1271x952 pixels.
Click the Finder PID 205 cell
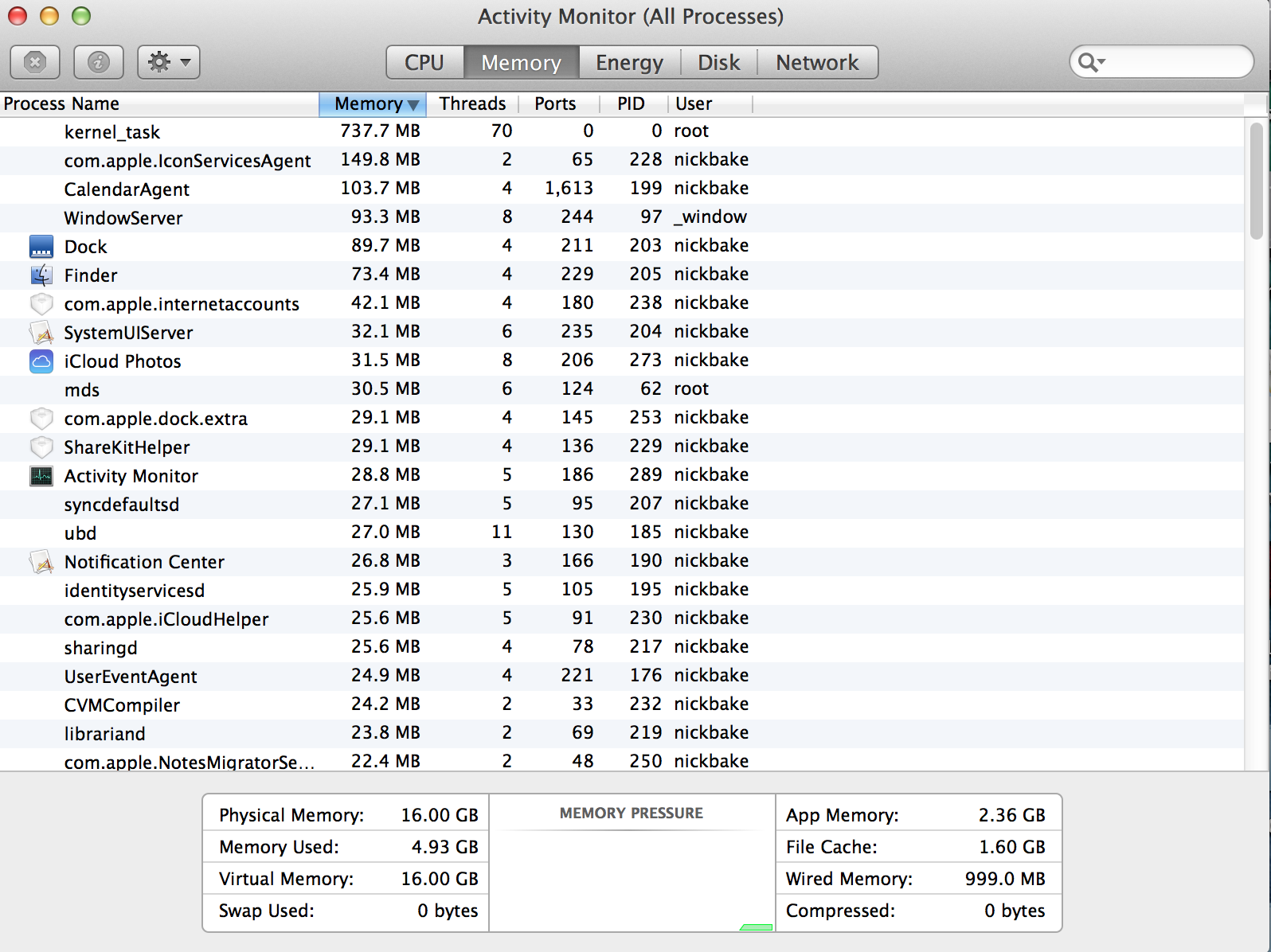(x=645, y=274)
